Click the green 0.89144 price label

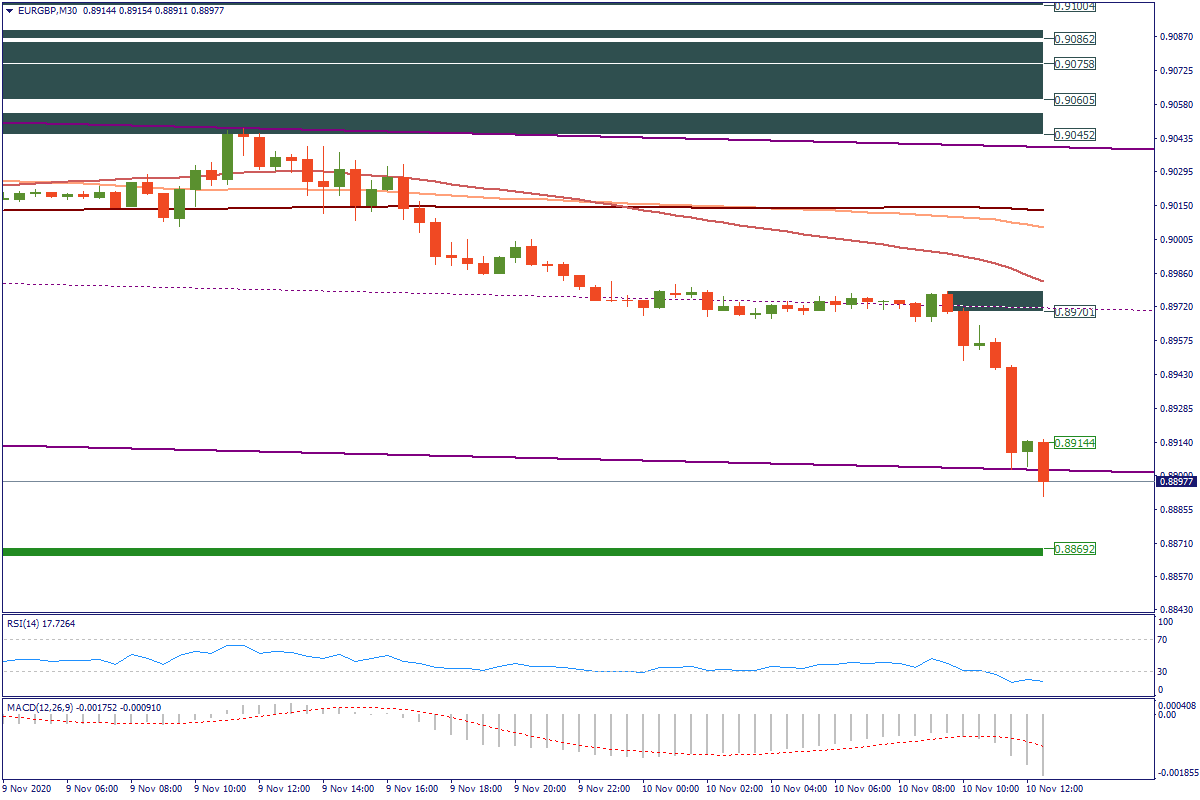[1075, 442]
